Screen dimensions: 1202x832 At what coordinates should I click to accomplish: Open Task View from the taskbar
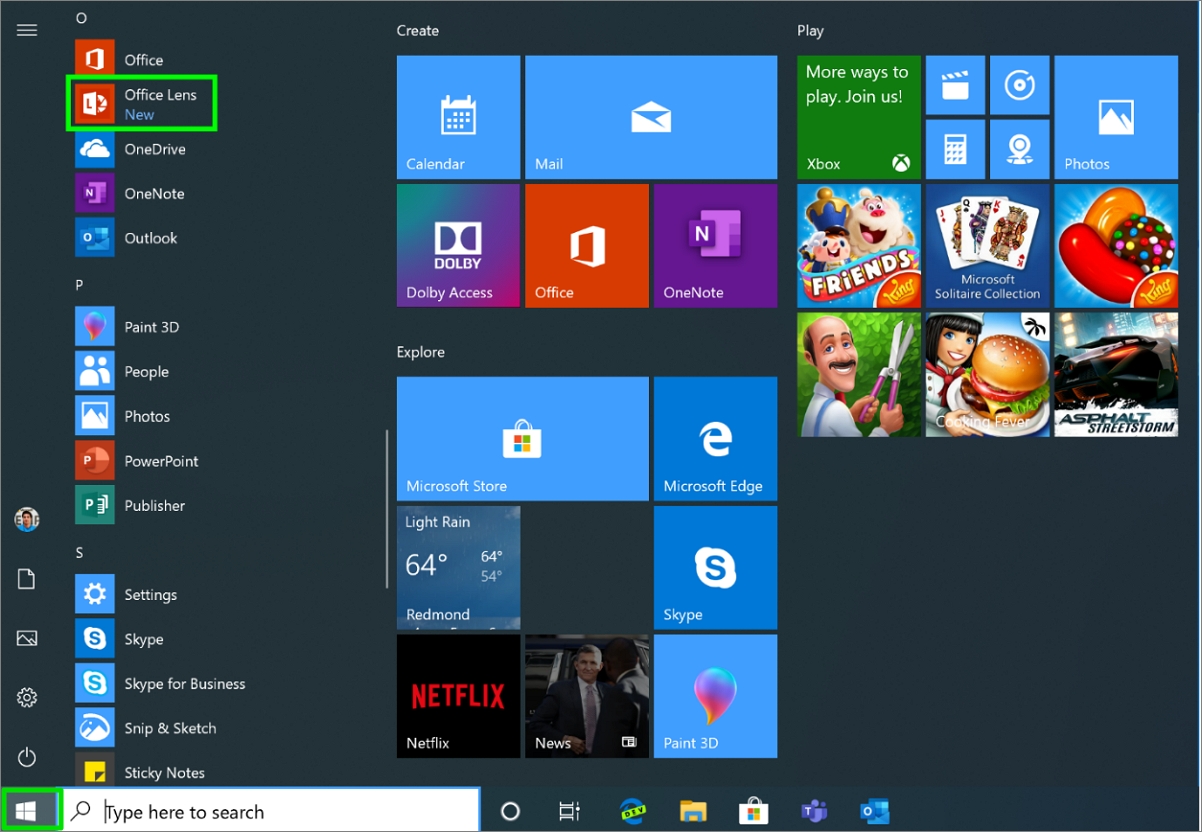pyautogui.click(x=569, y=811)
